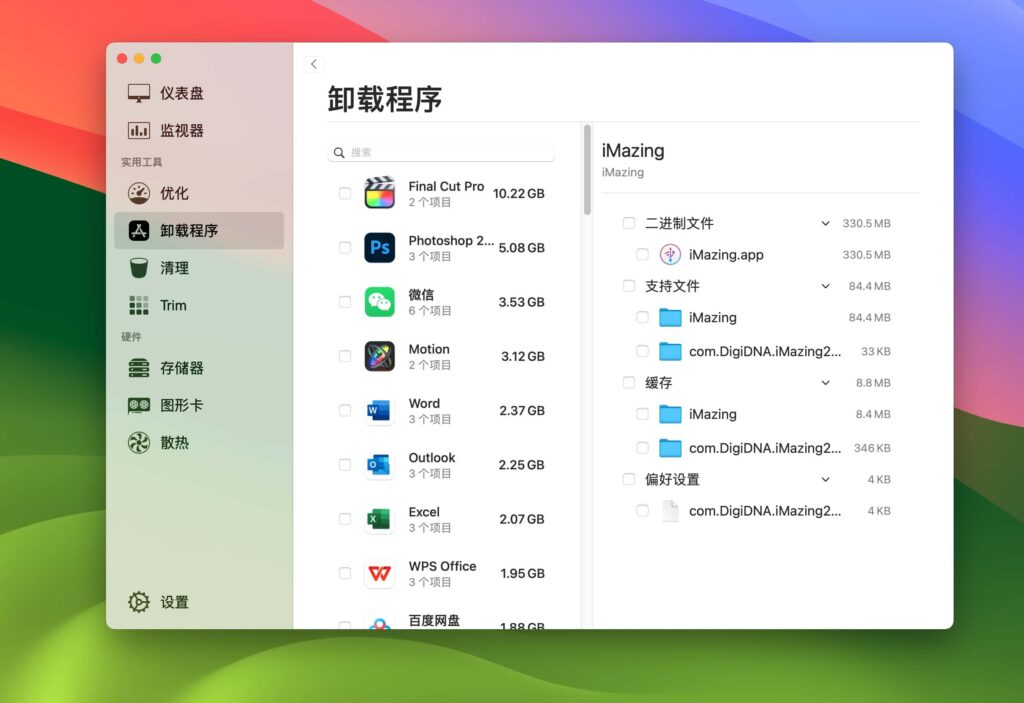Select the Photoshop app entry
The width and height of the screenshot is (1024, 703).
[445, 247]
